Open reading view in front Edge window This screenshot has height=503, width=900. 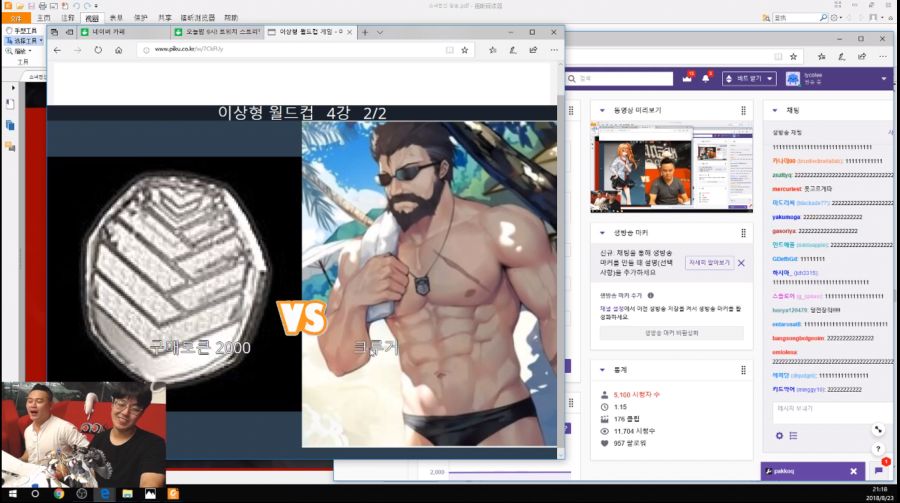coord(449,51)
